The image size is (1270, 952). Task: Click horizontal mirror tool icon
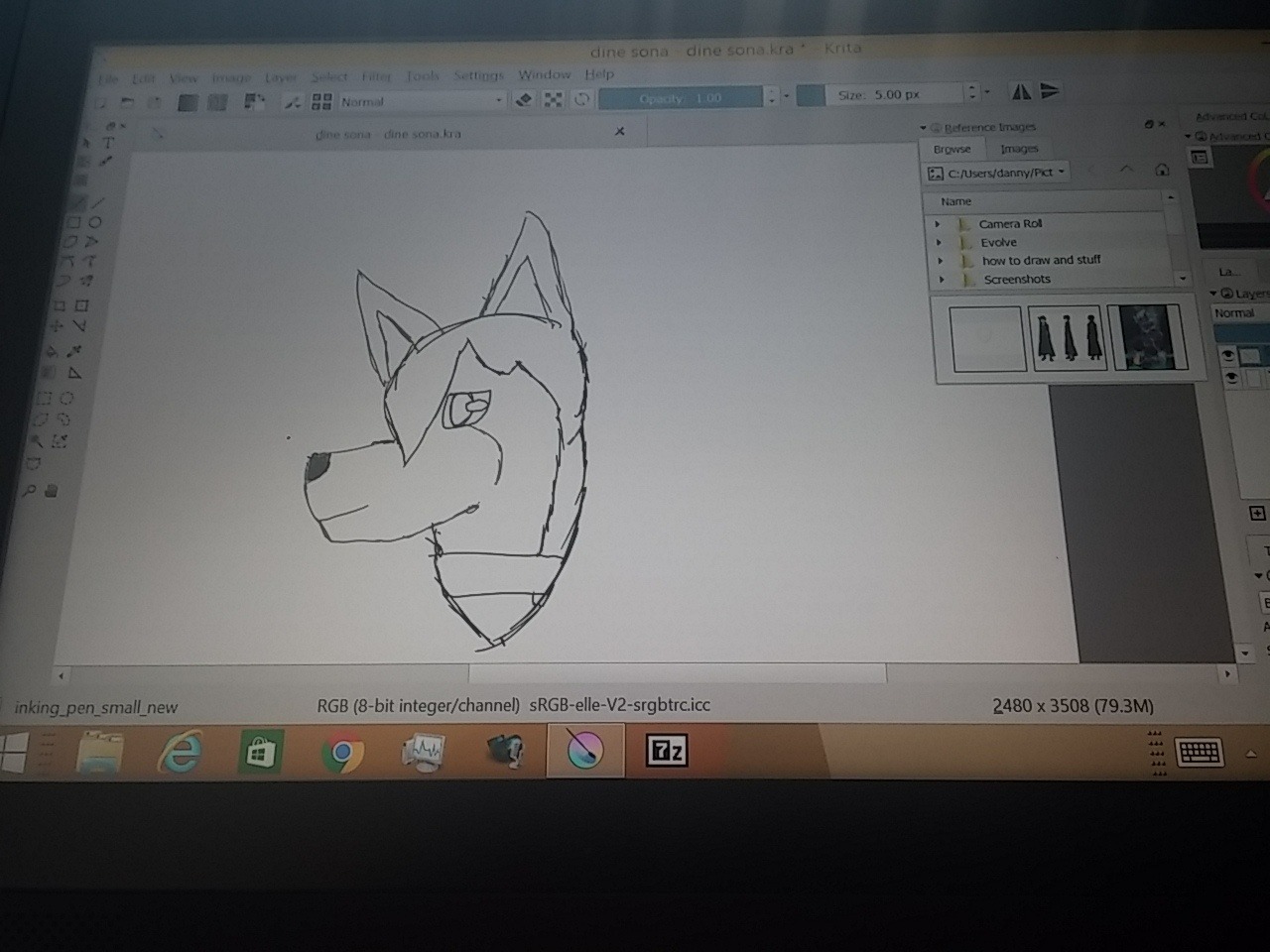pyautogui.click(x=1021, y=92)
